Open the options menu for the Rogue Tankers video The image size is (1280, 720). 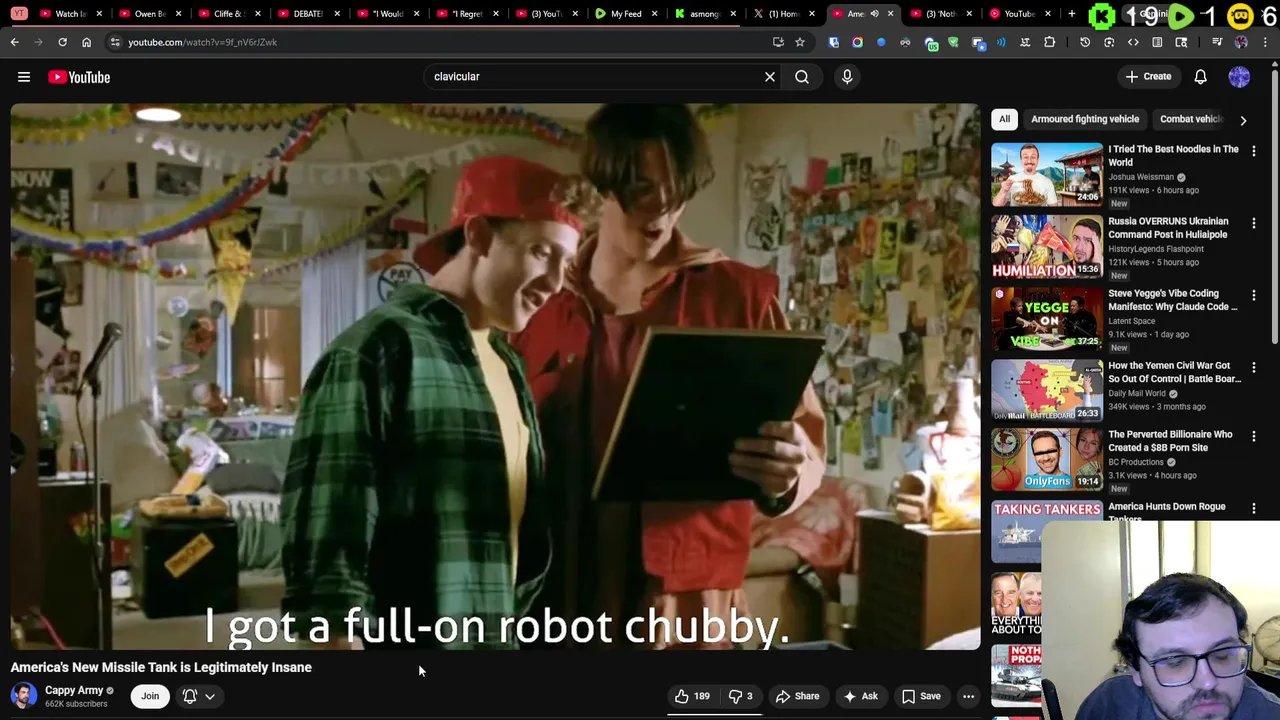(1254, 508)
